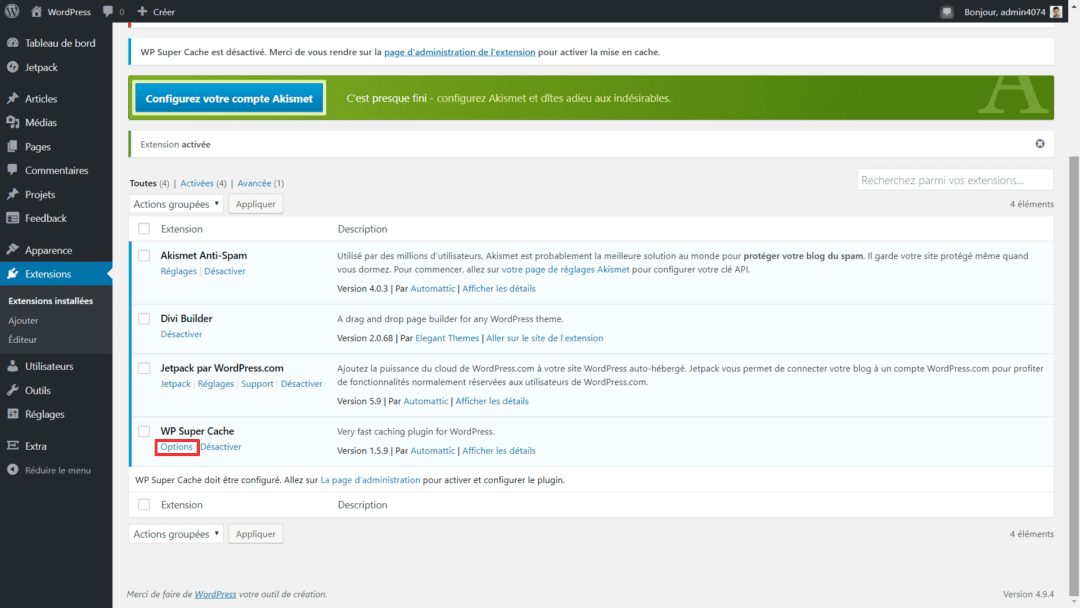Open Réglages link under Akismet Anti-Spam
This screenshot has width=1080, height=608.
click(178, 271)
